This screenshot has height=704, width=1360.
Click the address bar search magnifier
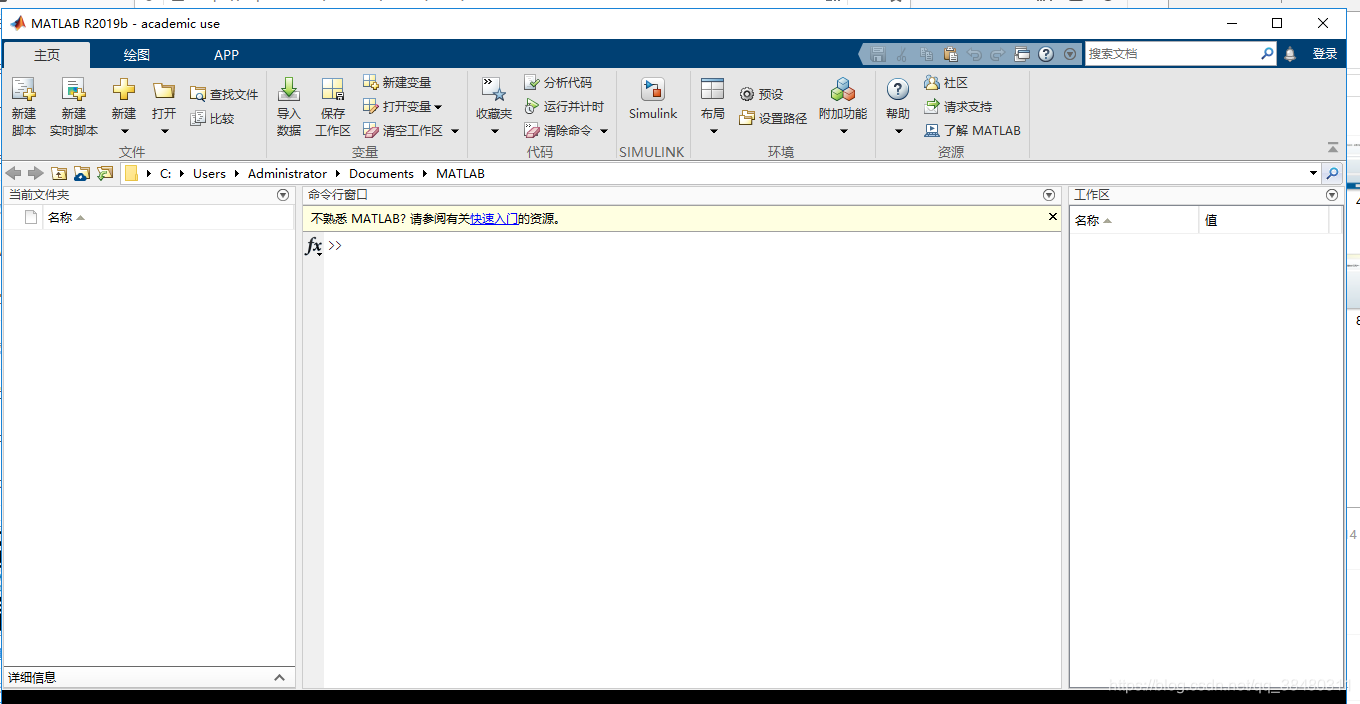click(1332, 173)
